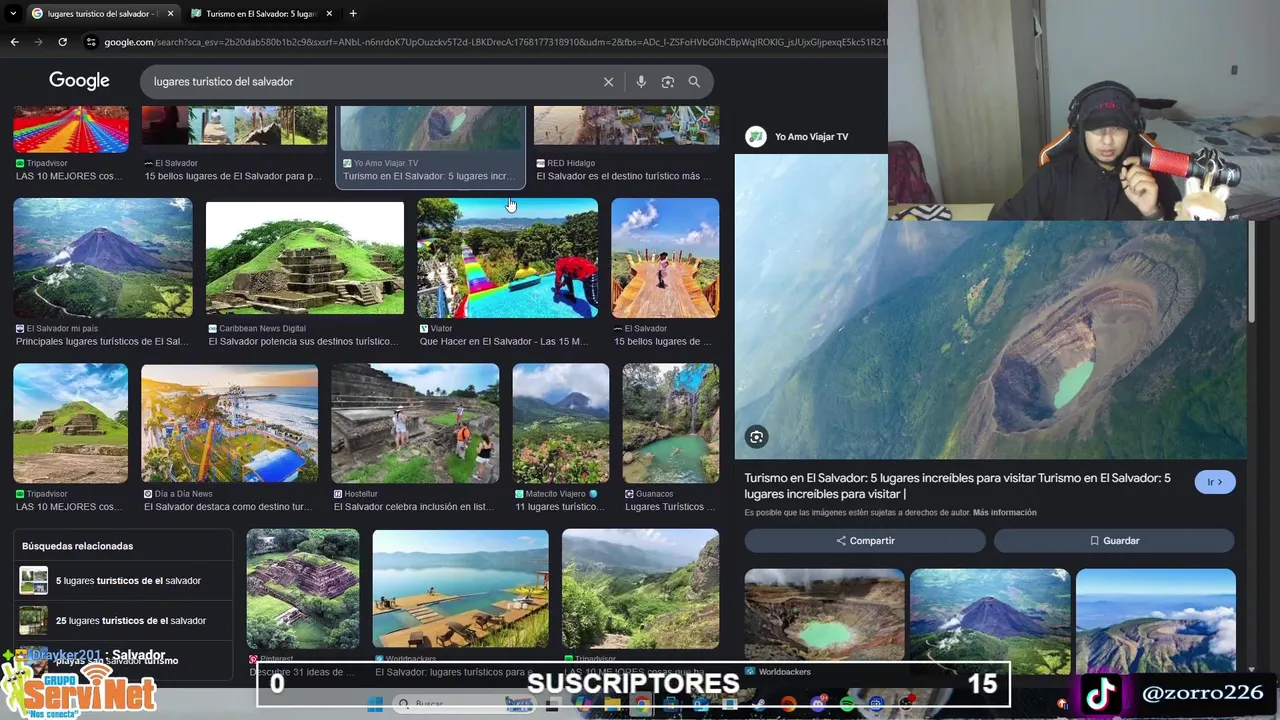The image size is (1280, 720).
Task: Search inside image with the Lens icon on preview
Action: pos(757,436)
